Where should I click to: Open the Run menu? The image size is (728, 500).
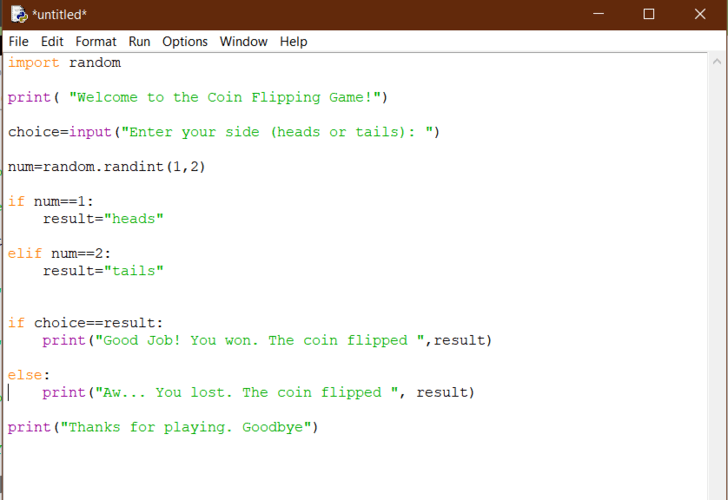tap(139, 42)
